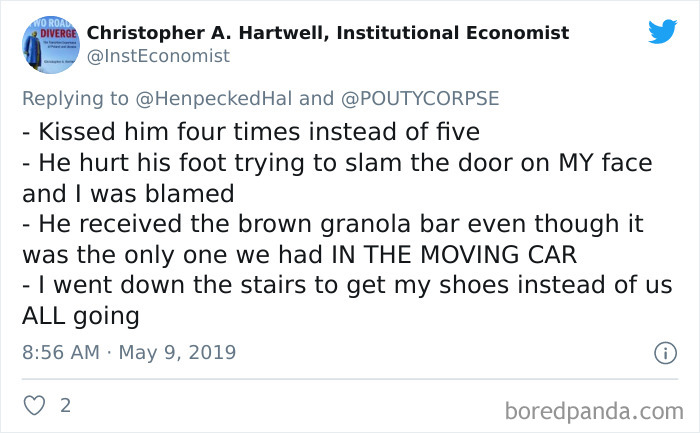Click the 'and I was blamed' line

(x=127, y=193)
